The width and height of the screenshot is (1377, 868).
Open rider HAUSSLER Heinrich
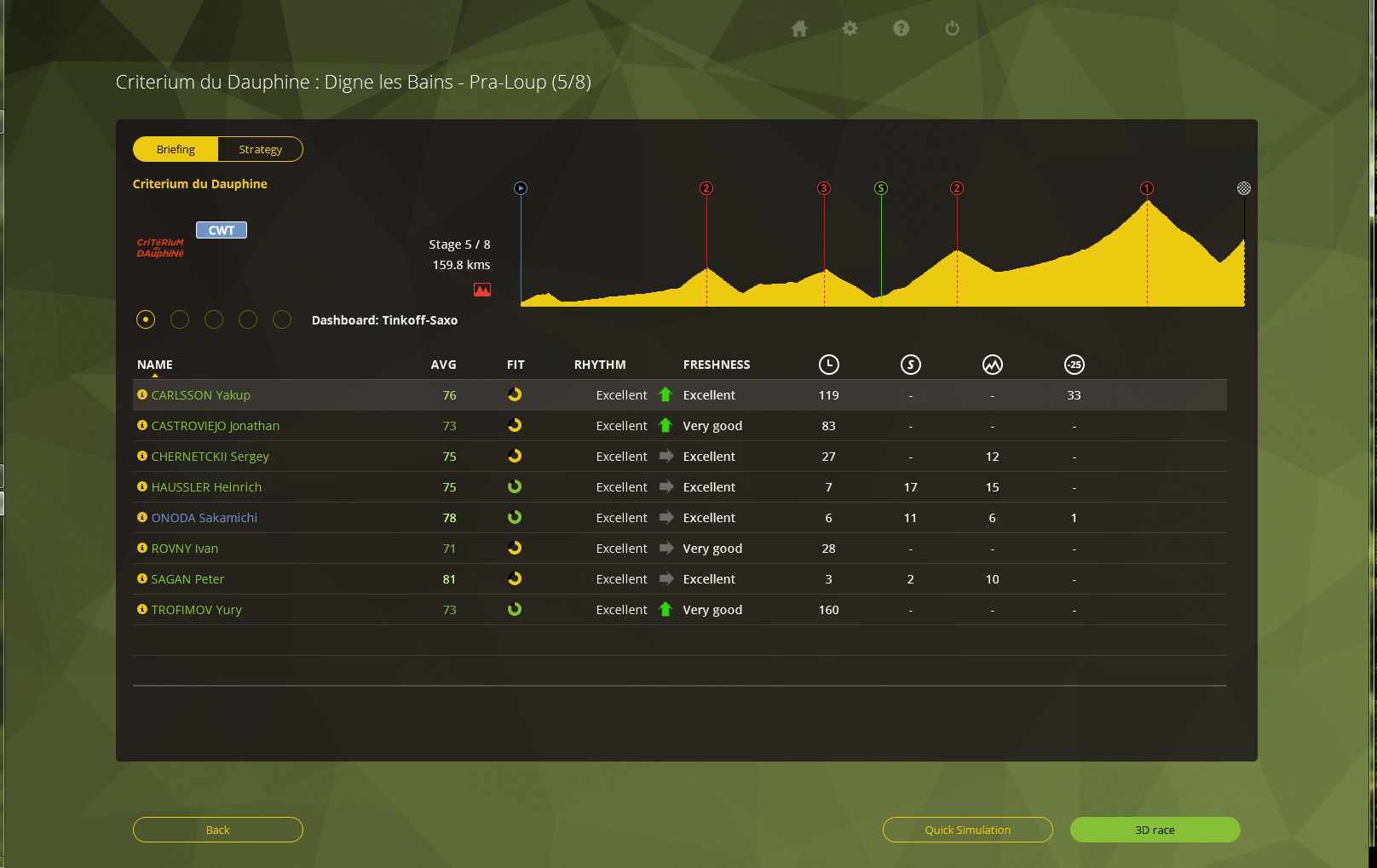[x=206, y=487]
